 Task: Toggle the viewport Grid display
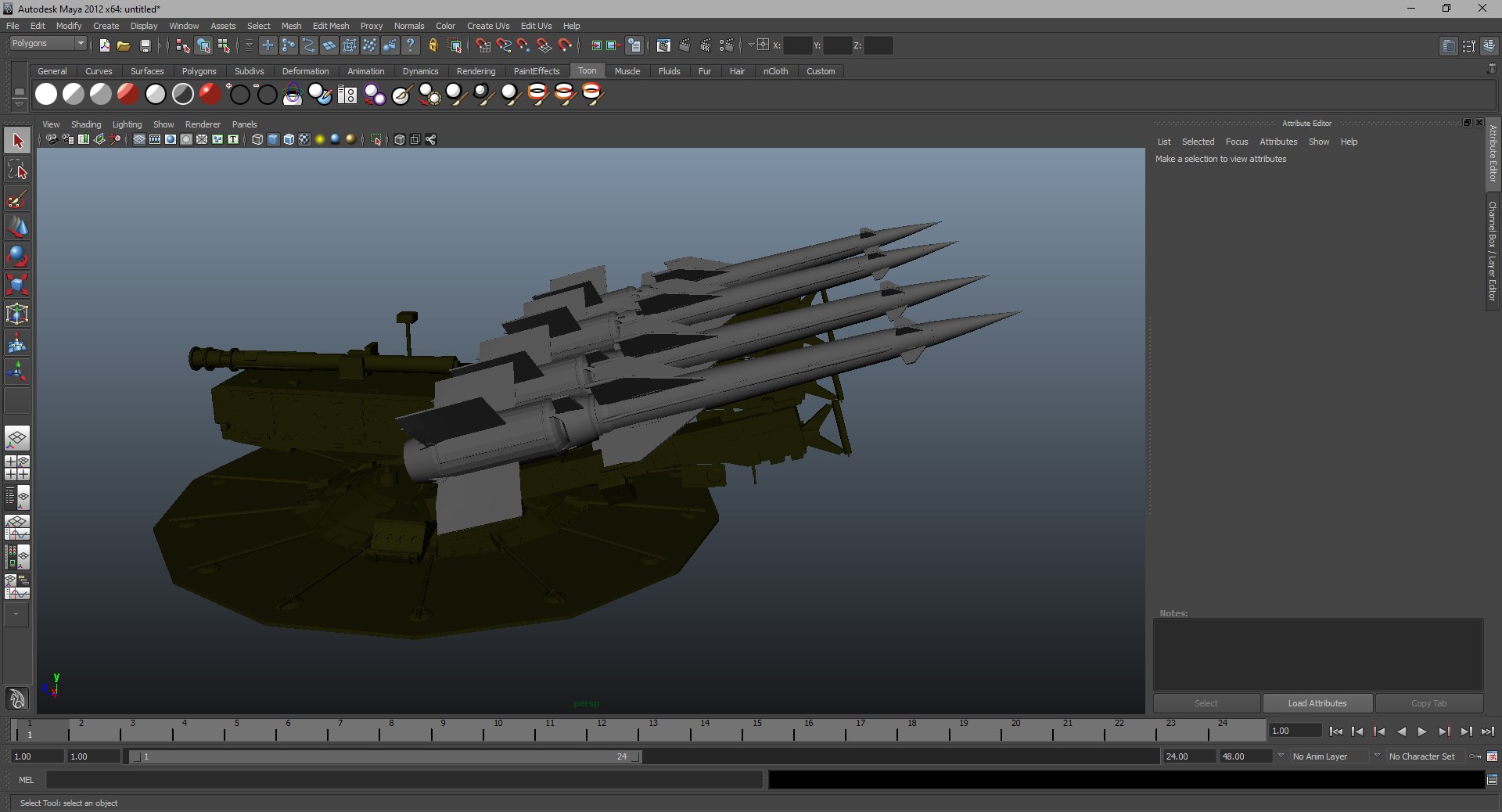[x=139, y=140]
